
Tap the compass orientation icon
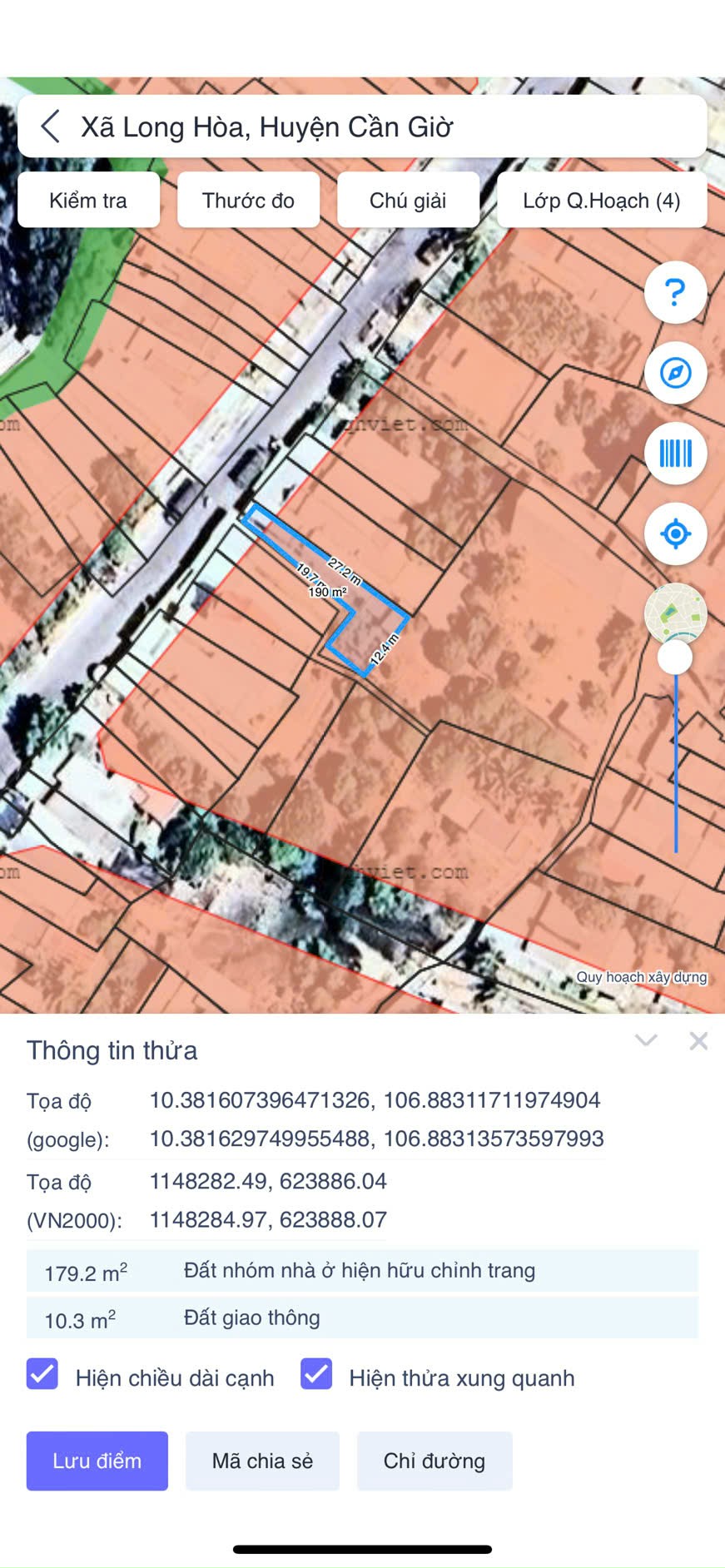675,373
